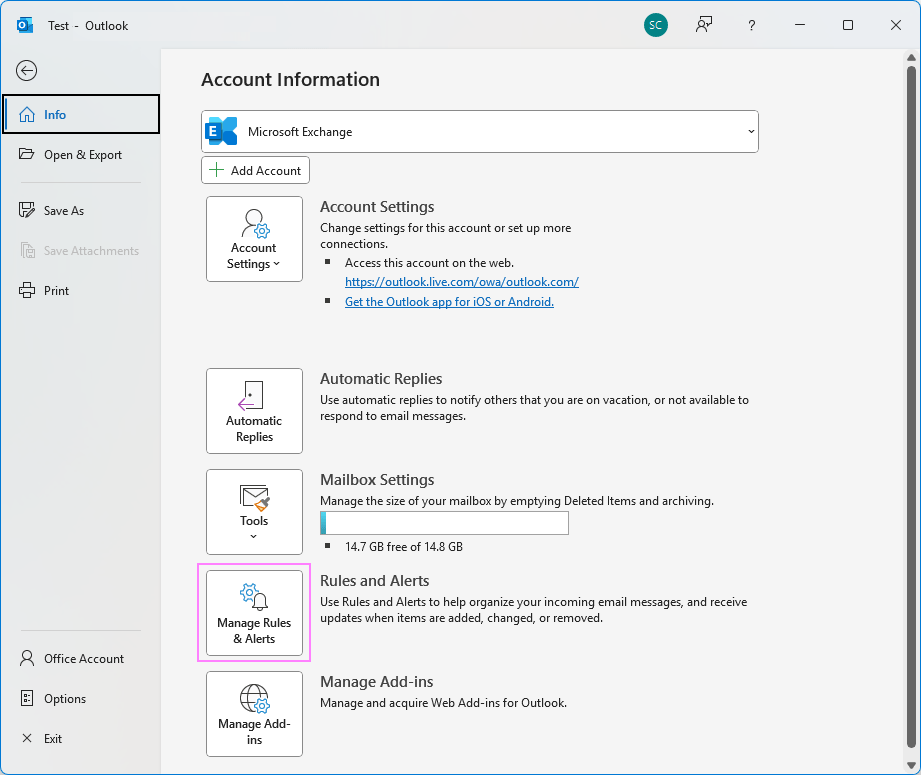Close the Outlook window
This screenshot has height=775, width=921.
tap(896, 25)
